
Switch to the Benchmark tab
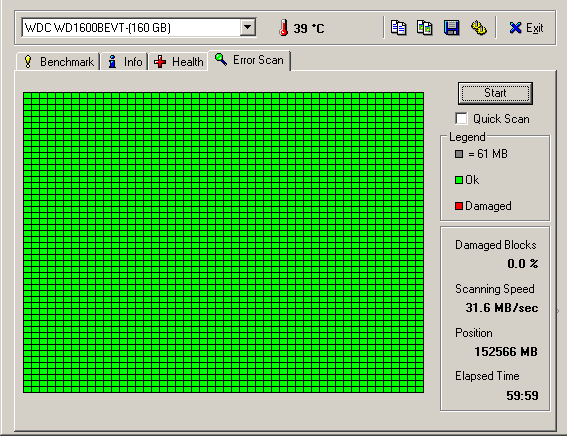(58, 62)
